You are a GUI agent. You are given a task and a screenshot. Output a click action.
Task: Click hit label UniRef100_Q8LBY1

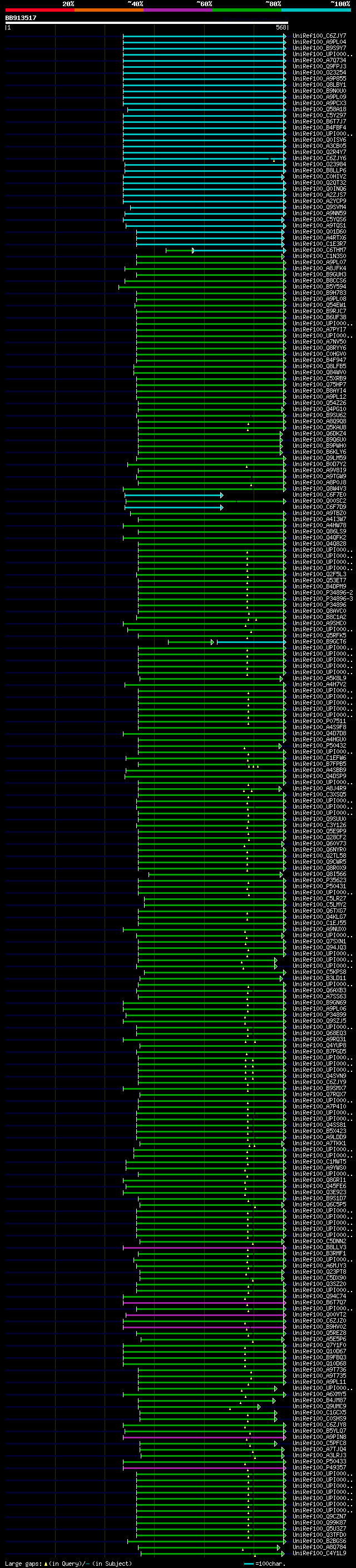point(319,85)
